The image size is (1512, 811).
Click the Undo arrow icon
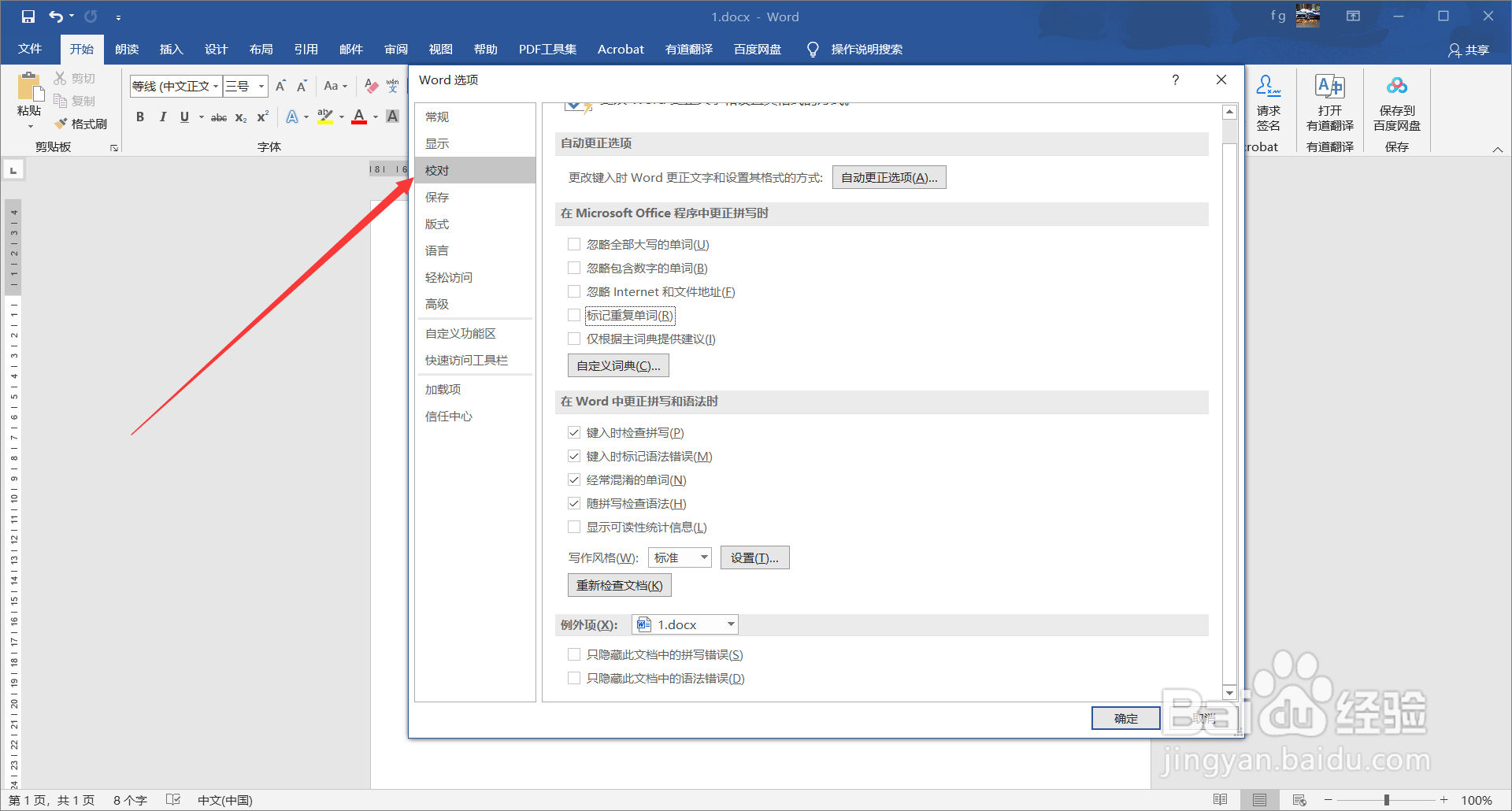point(56,17)
